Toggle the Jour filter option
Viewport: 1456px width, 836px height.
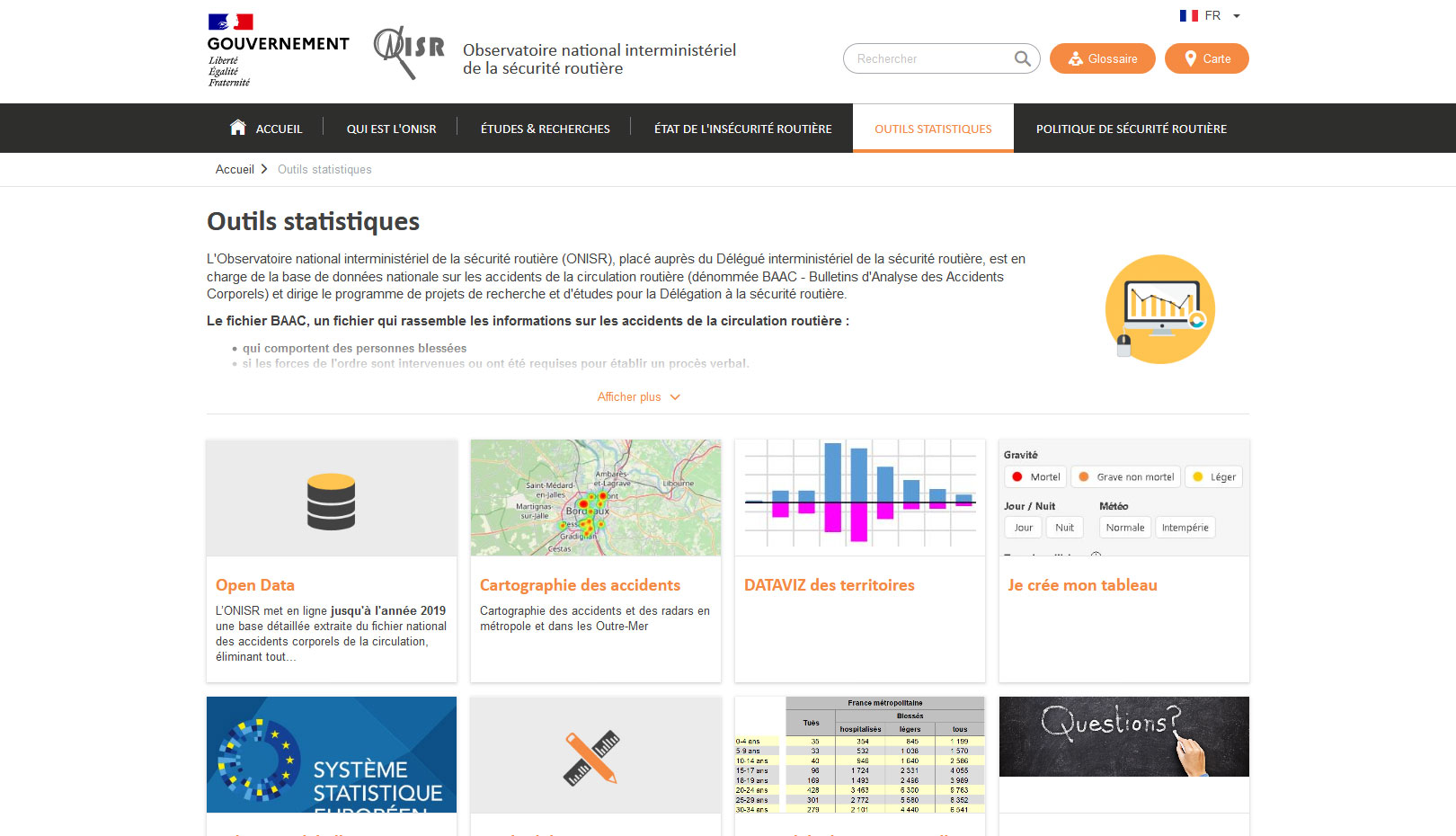pos(1023,528)
